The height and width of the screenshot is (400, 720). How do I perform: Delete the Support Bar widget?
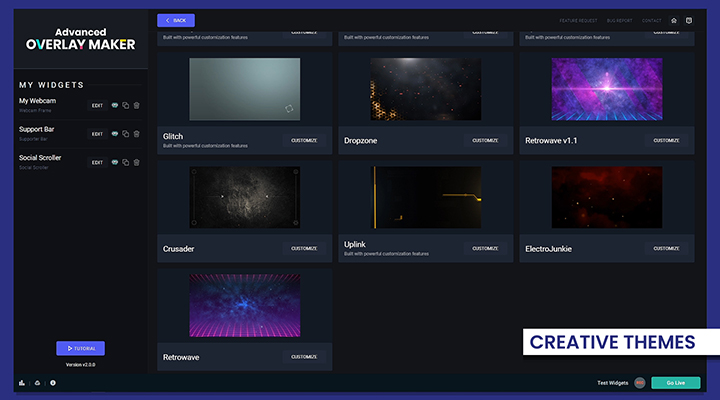(x=137, y=134)
